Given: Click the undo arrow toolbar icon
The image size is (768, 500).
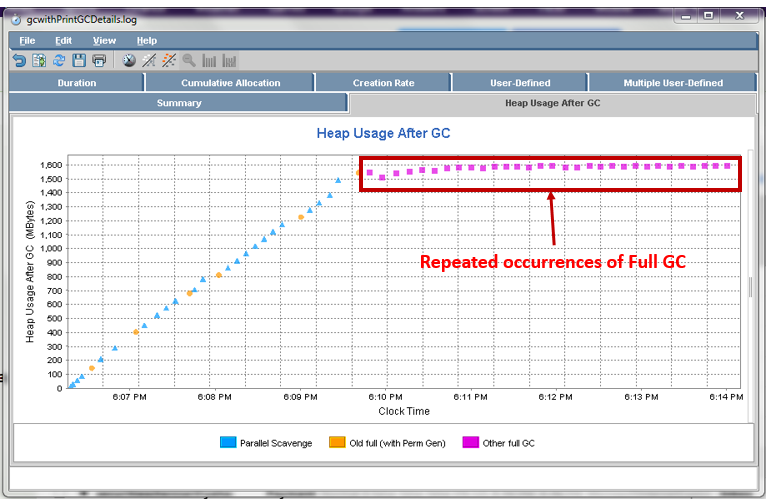Looking at the screenshot, I should click(x=19, y=61).
